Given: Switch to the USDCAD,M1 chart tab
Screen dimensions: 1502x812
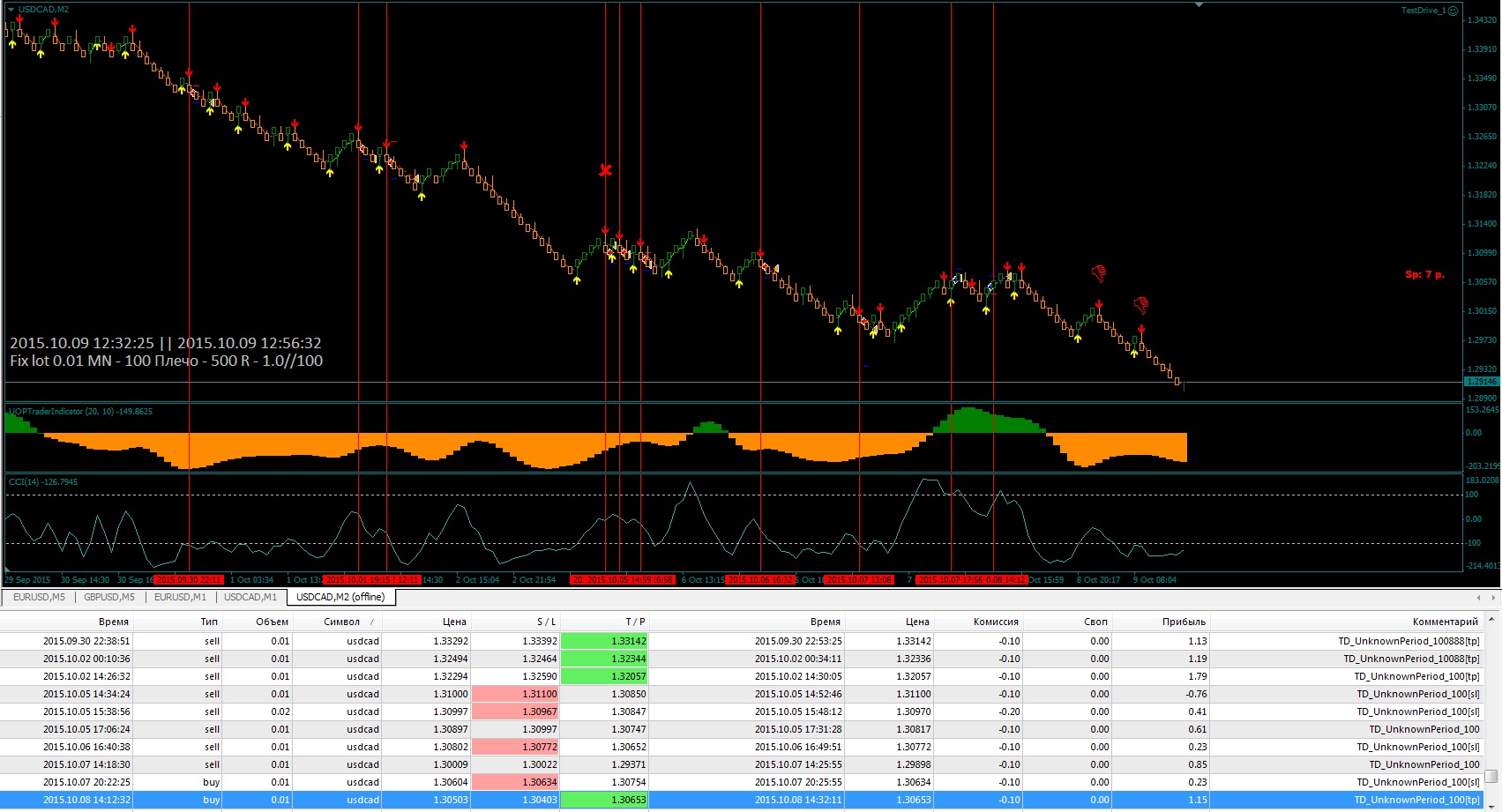Looking at the screenshot, I should (250, 597).
